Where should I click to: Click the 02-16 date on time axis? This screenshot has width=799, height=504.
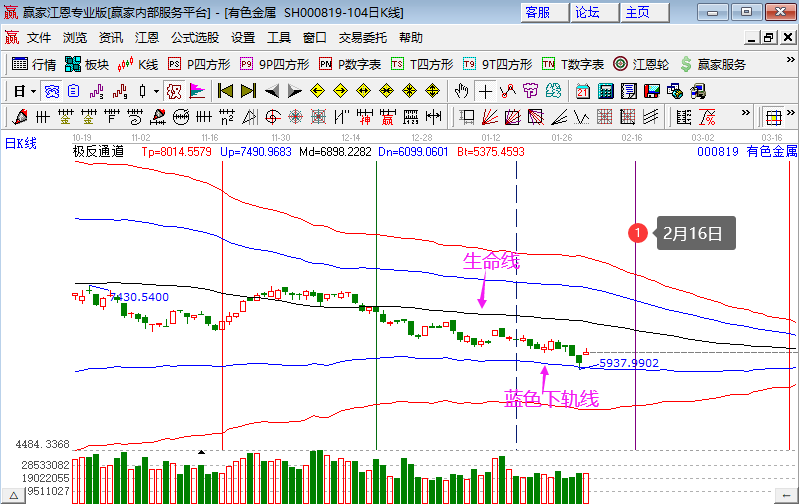pyautogui.click(x=632, y=138)
